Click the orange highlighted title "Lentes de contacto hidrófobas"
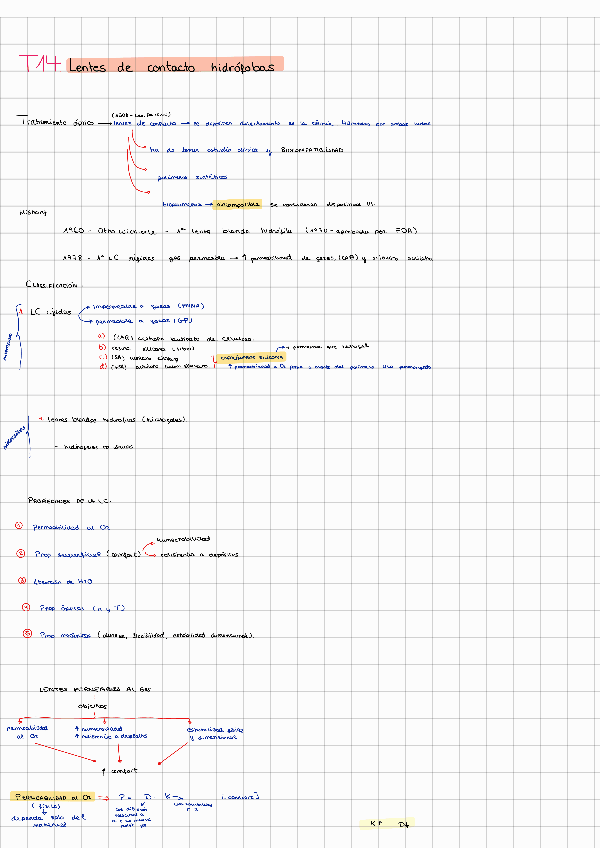This screenshot has width=600, height=848. 175,65
